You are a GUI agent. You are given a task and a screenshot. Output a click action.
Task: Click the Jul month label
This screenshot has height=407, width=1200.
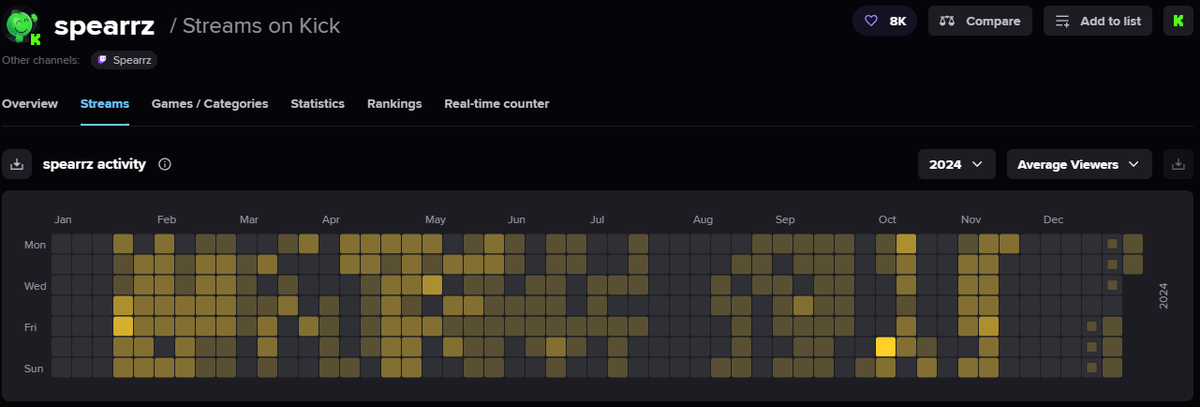tap(597, 219)
